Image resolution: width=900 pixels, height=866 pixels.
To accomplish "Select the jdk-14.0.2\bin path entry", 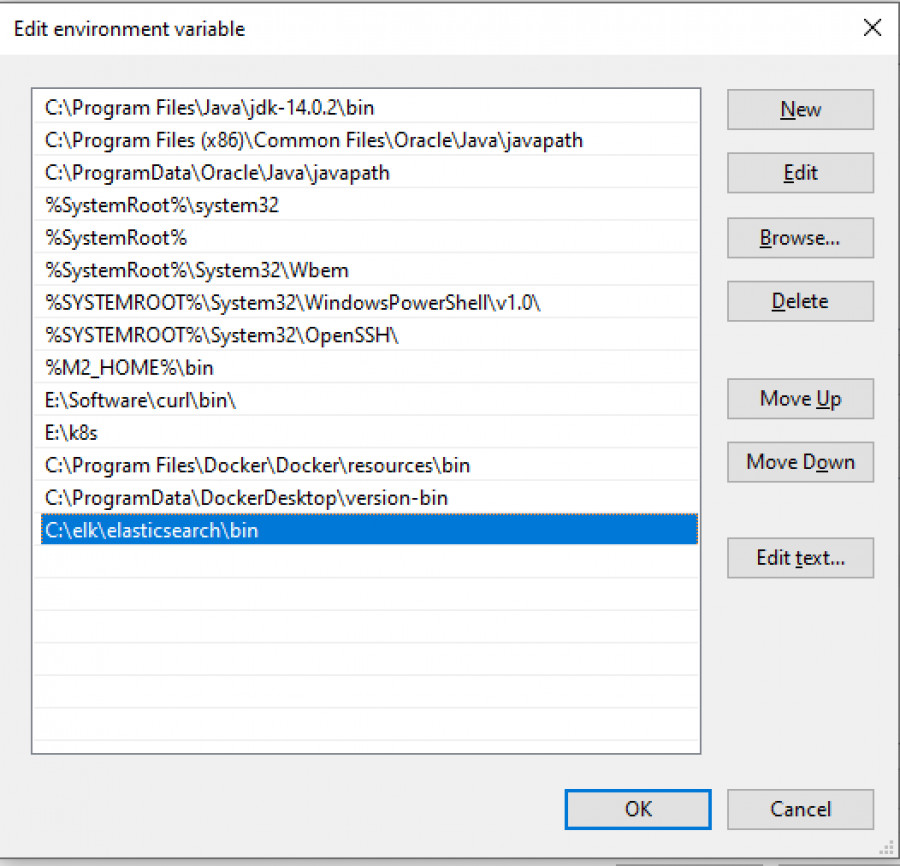I will coord(210,107).
